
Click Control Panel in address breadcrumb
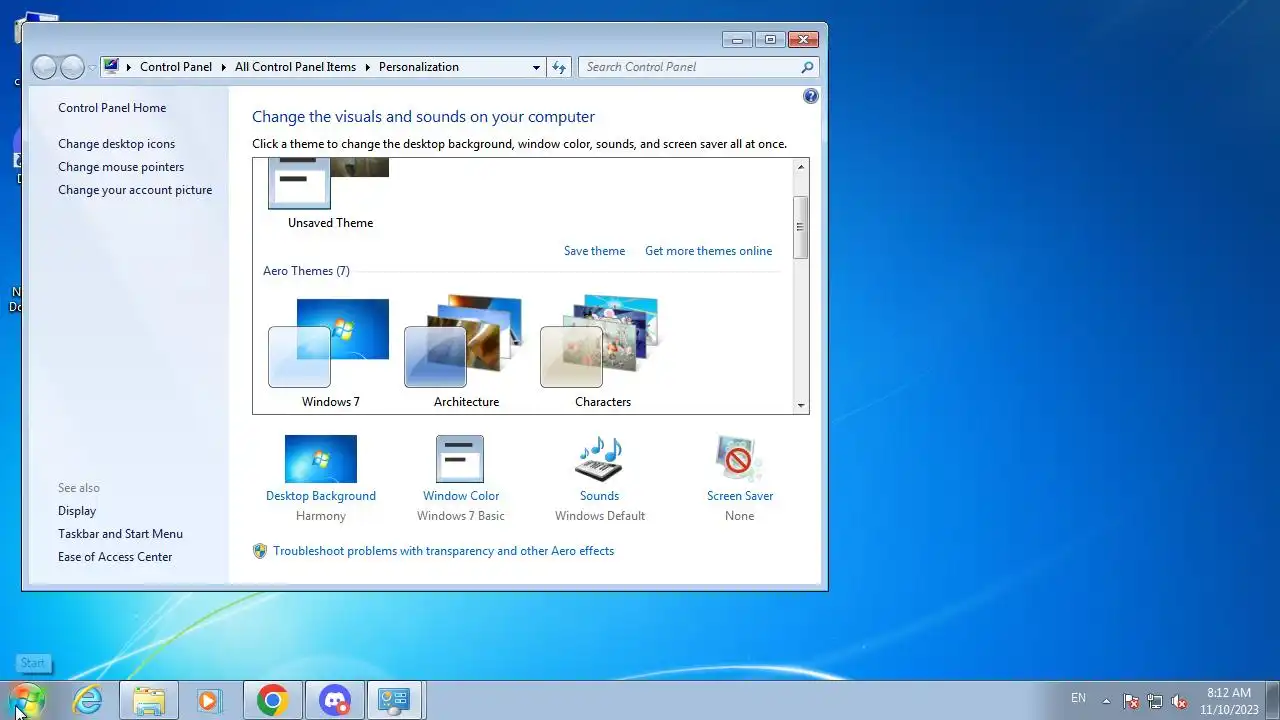pyautogui.click(x=176, y=67)
